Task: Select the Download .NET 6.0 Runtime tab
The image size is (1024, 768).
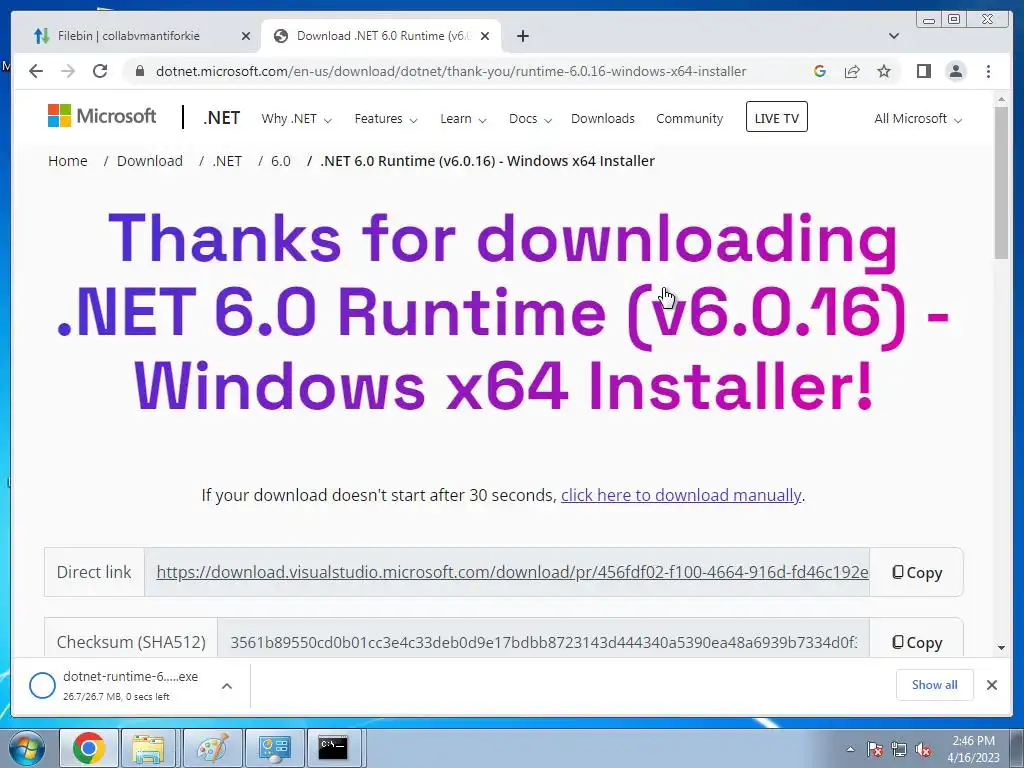Action: click(x=382, y=36)
